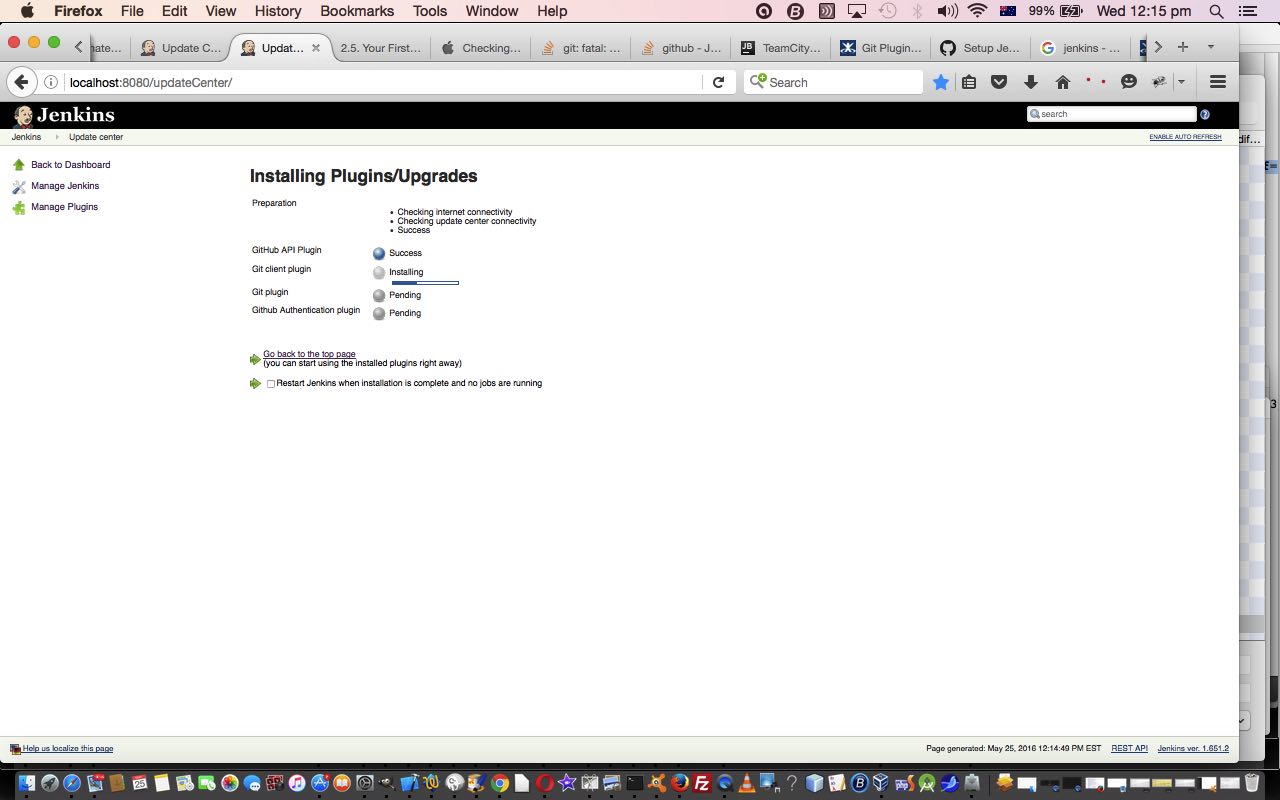Click the blue Success status ball for GitHub API Plugin
Viewport: 1280px width, 800px height.
click(x=379, y=254)
